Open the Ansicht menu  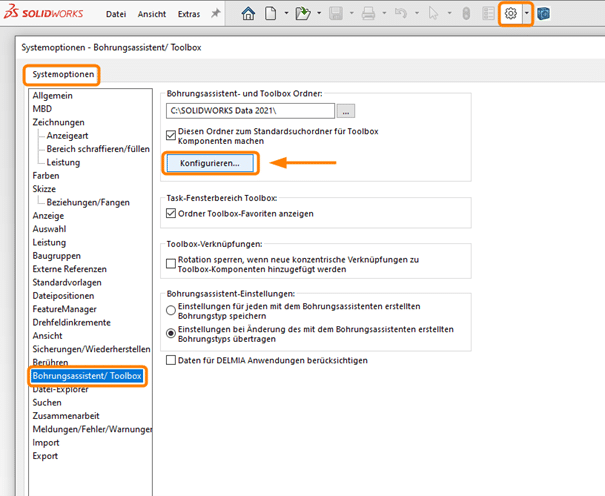pyautogui.click(x=152, y=14)
